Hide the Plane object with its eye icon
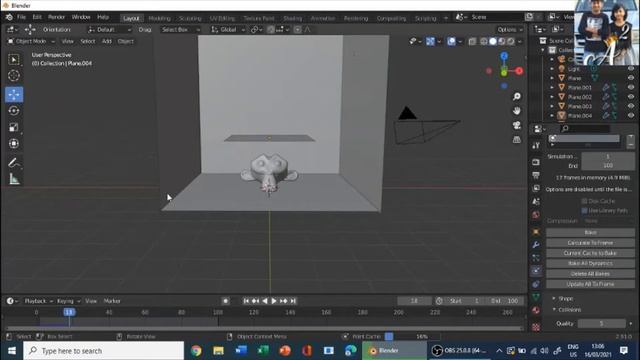This screenshot has height=360, width=640. [x=631, y=78]
